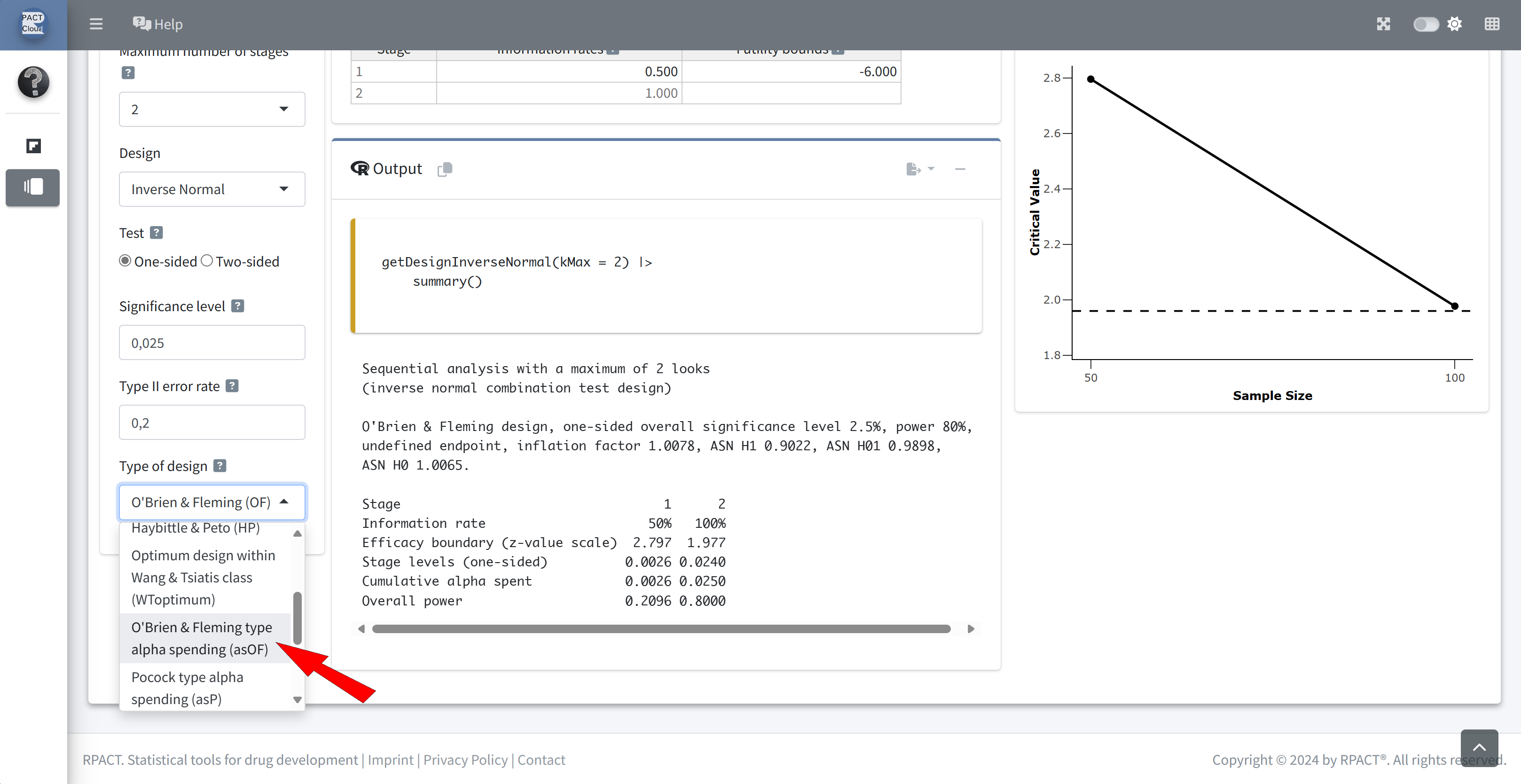This screenshot has height=784, width=1521.
Task: Click the Contact footer link
Action: pos(541,760)
